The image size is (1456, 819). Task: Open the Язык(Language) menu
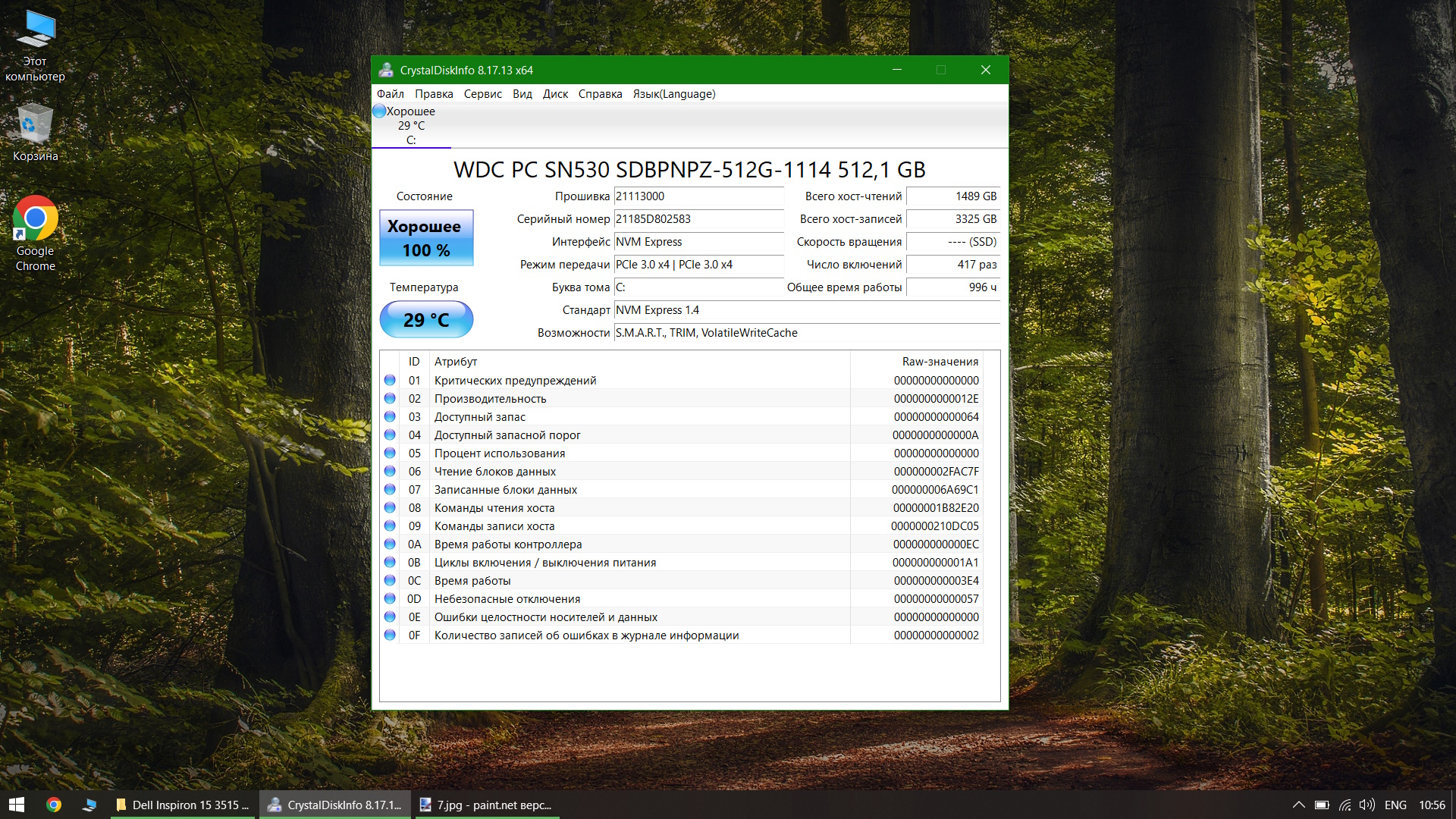(673, 94)
